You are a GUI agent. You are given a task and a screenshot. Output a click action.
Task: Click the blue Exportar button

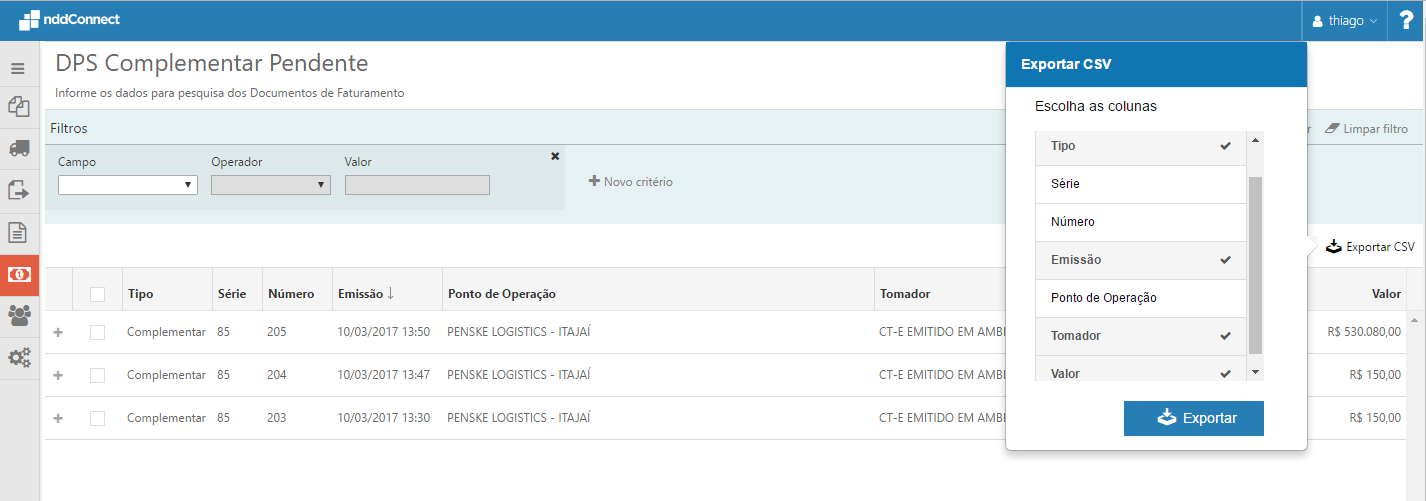1194,419
